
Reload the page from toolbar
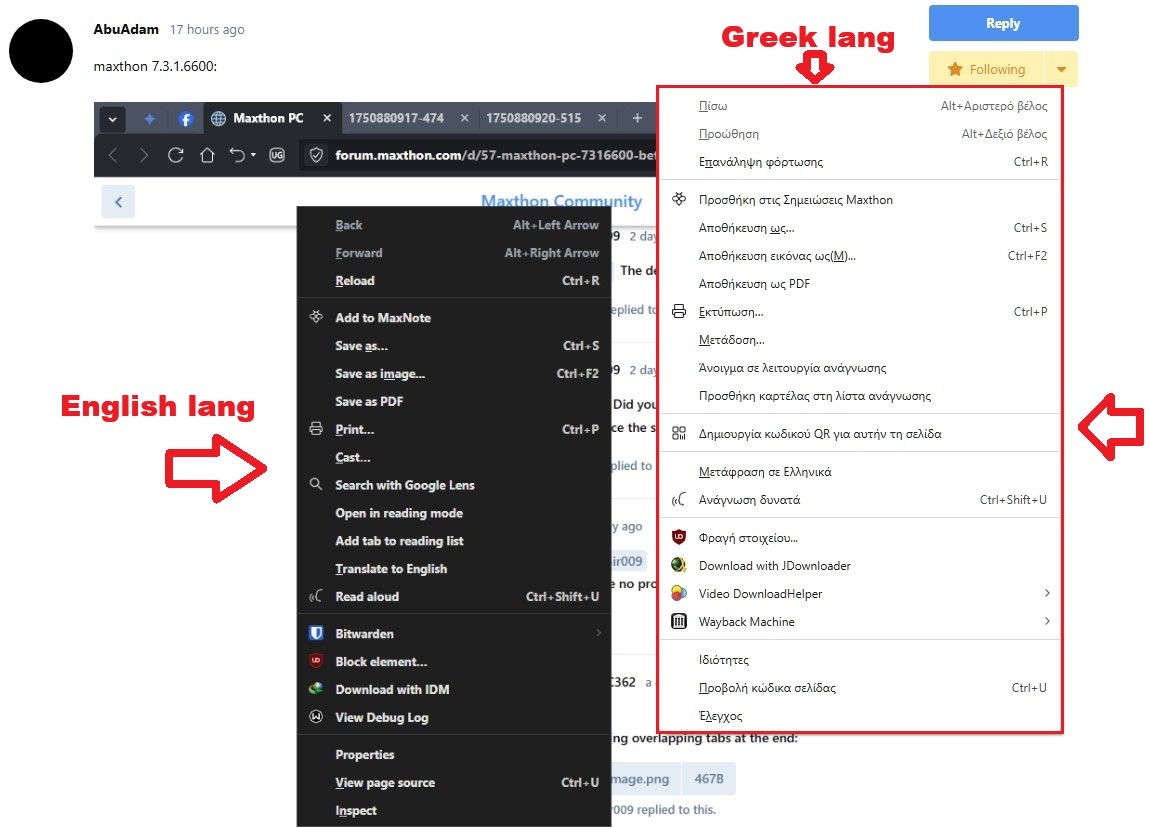pos(175,155)
